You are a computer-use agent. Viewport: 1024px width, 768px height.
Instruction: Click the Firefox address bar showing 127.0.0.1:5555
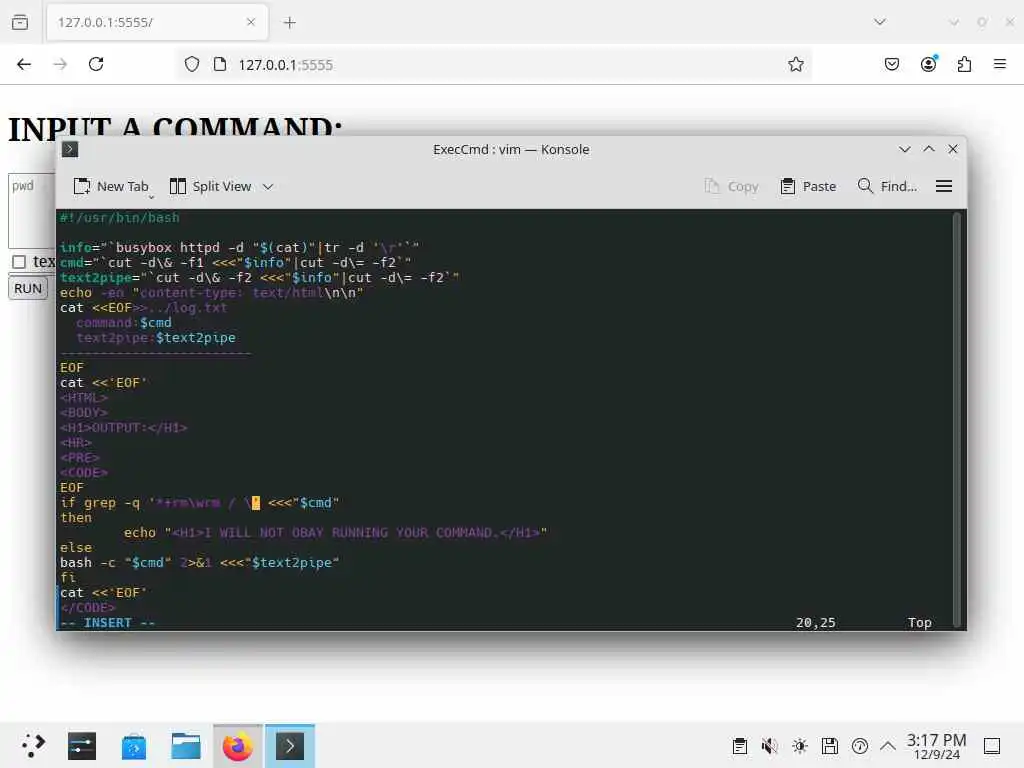tap(493, 65)
